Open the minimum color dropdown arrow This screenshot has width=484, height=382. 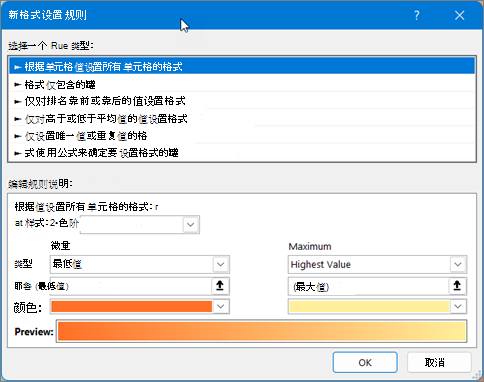[x=221, y=307]
